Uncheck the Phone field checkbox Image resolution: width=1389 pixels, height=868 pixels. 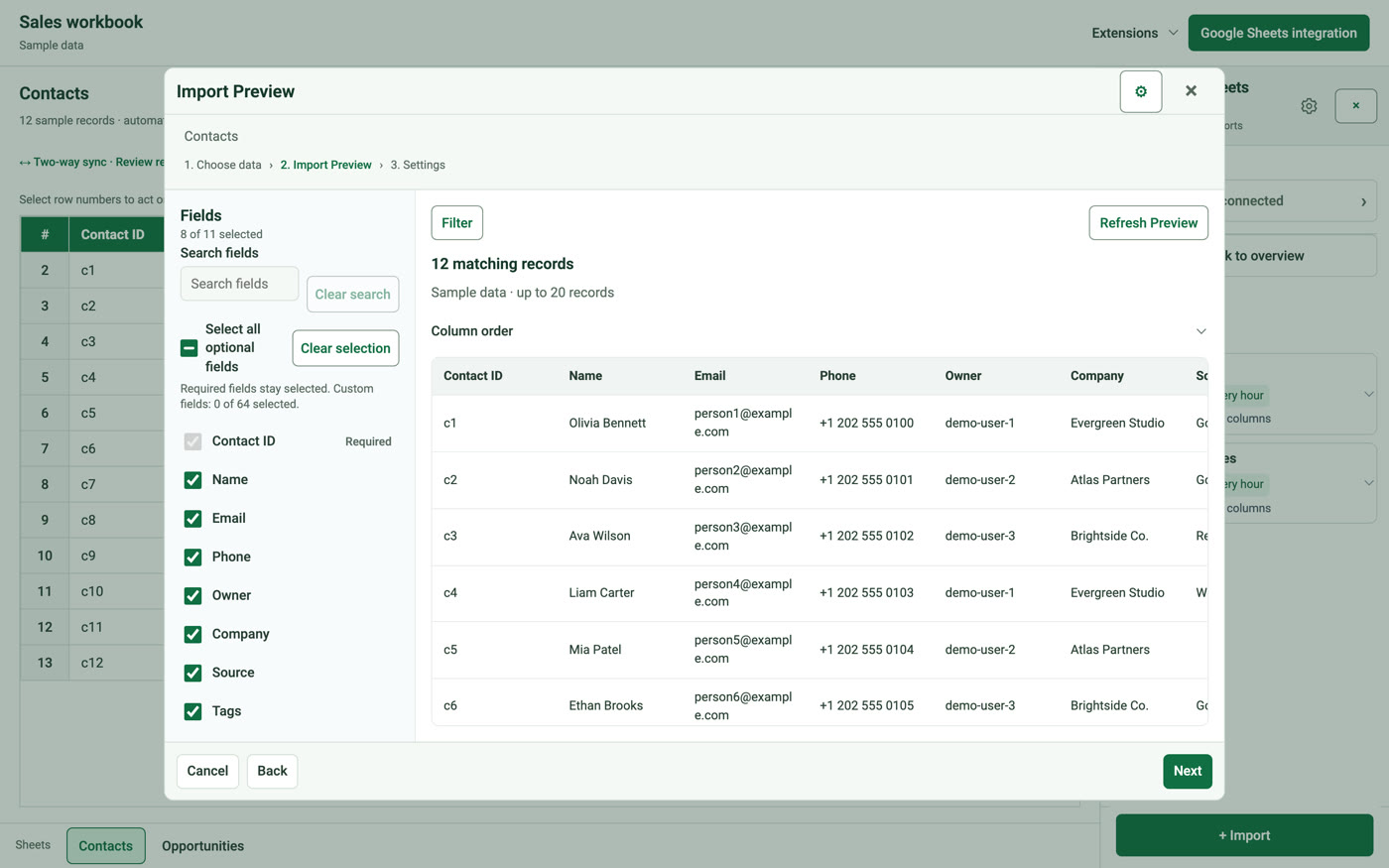[193, 558]
